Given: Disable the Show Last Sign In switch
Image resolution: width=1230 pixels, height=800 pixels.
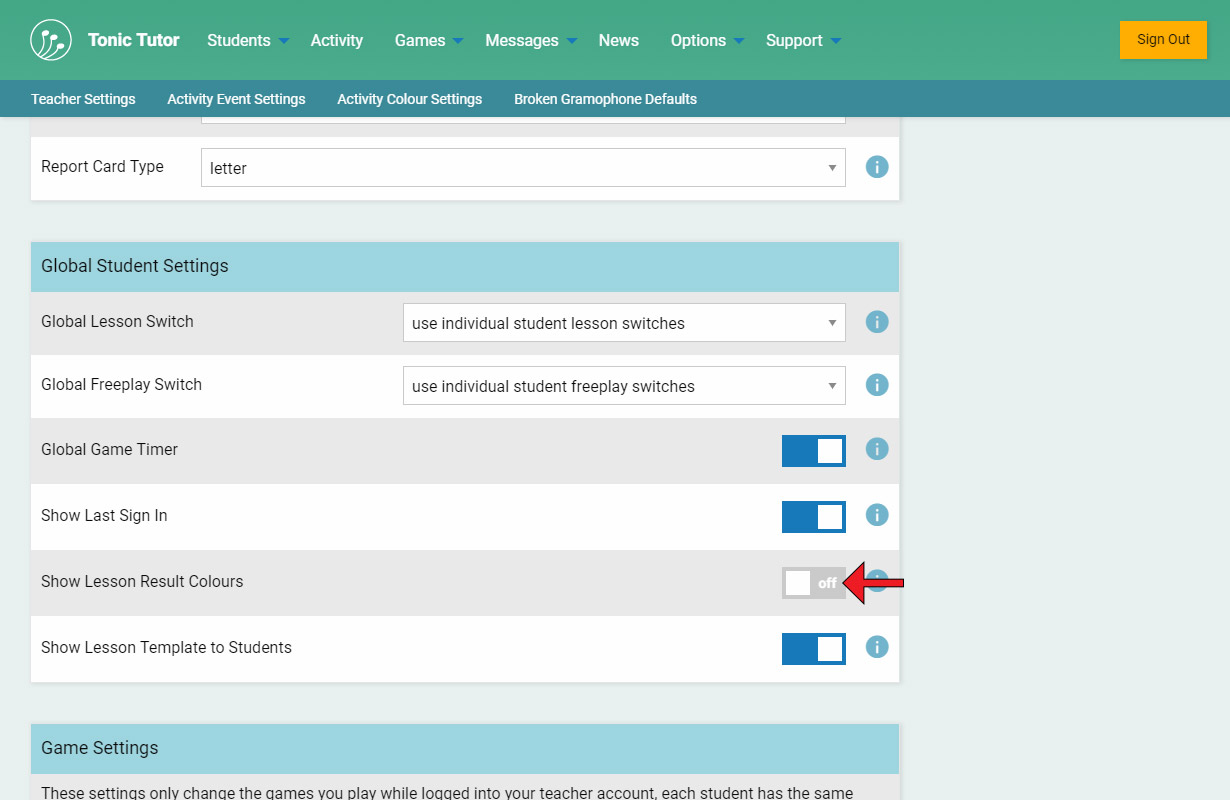Looking at the screenshot, I should click(x=813, y=517).
